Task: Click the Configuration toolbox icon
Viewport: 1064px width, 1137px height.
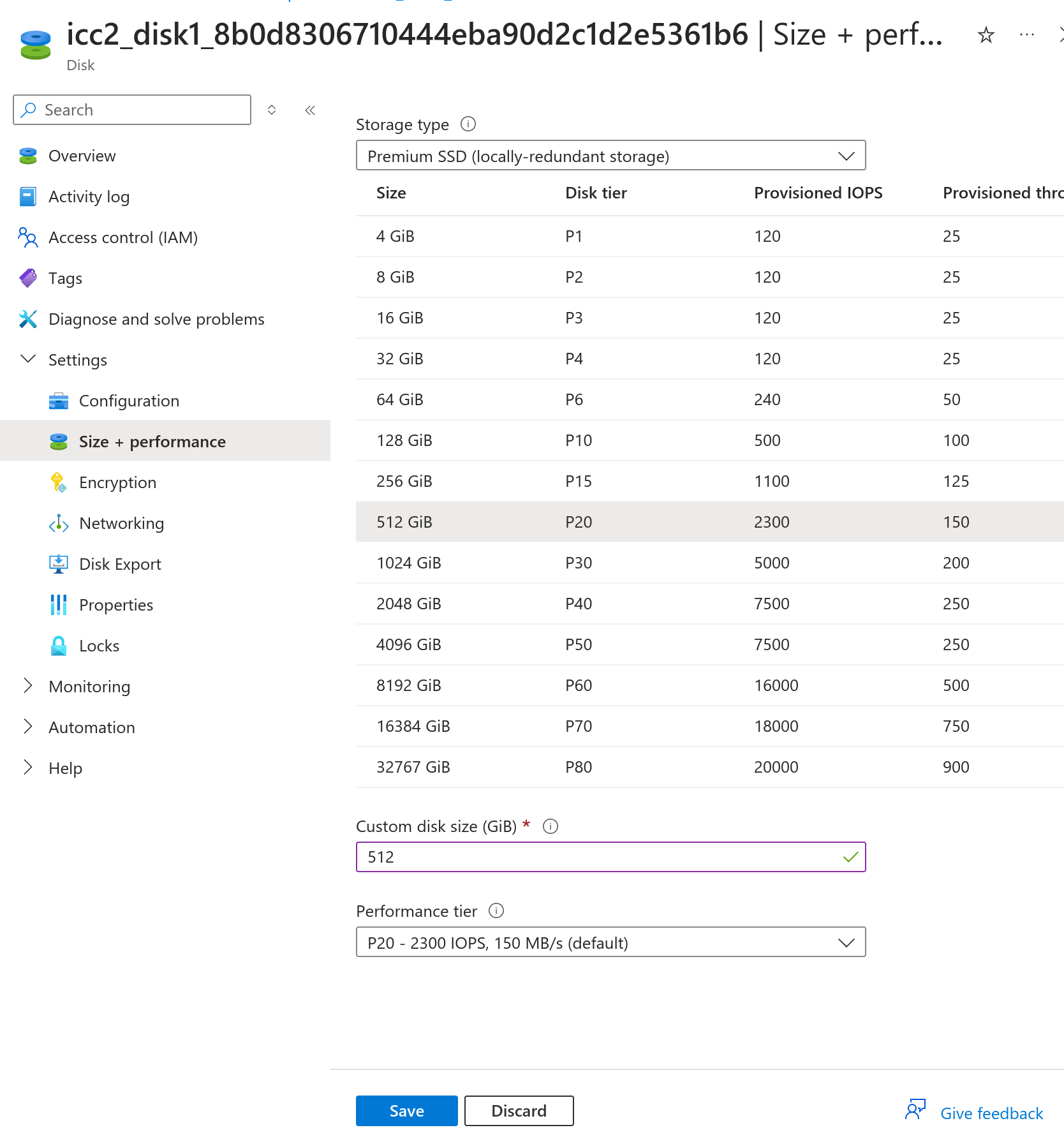Action: click(x=59, y=401)
